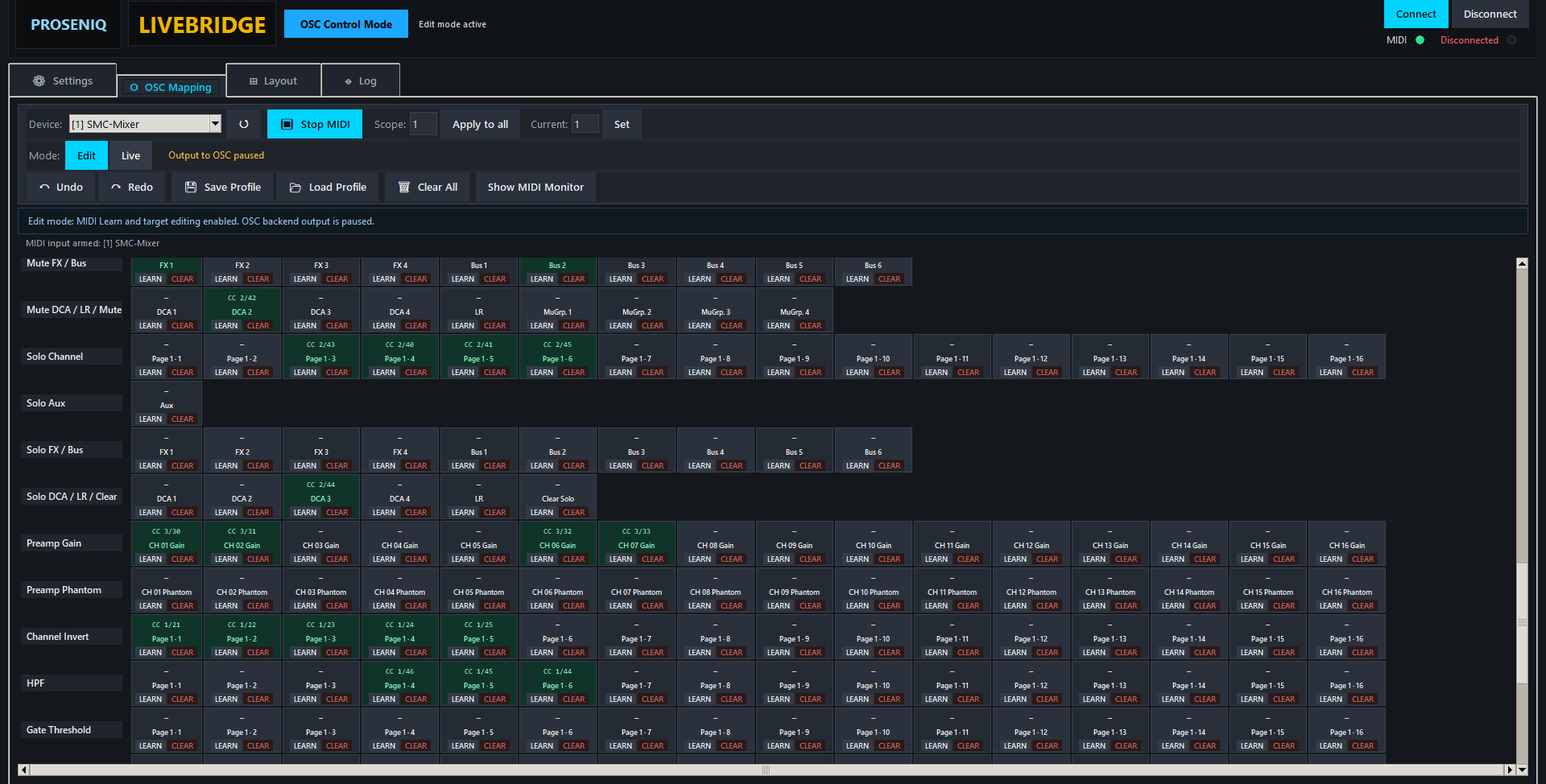Click LEARN for CH 07 Gain

(621, 559)
